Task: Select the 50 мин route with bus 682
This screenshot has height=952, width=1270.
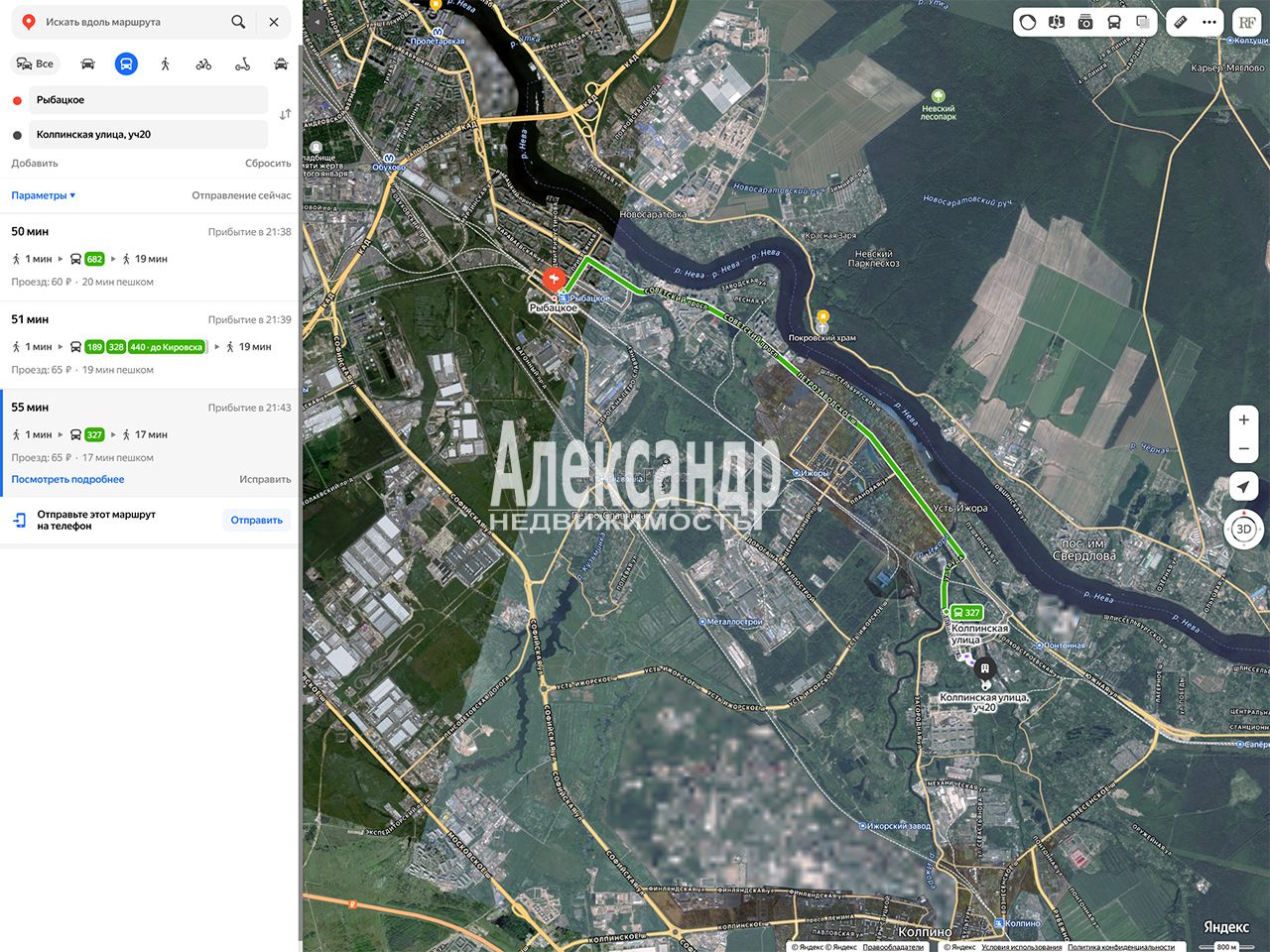Action: click(150, 257)
